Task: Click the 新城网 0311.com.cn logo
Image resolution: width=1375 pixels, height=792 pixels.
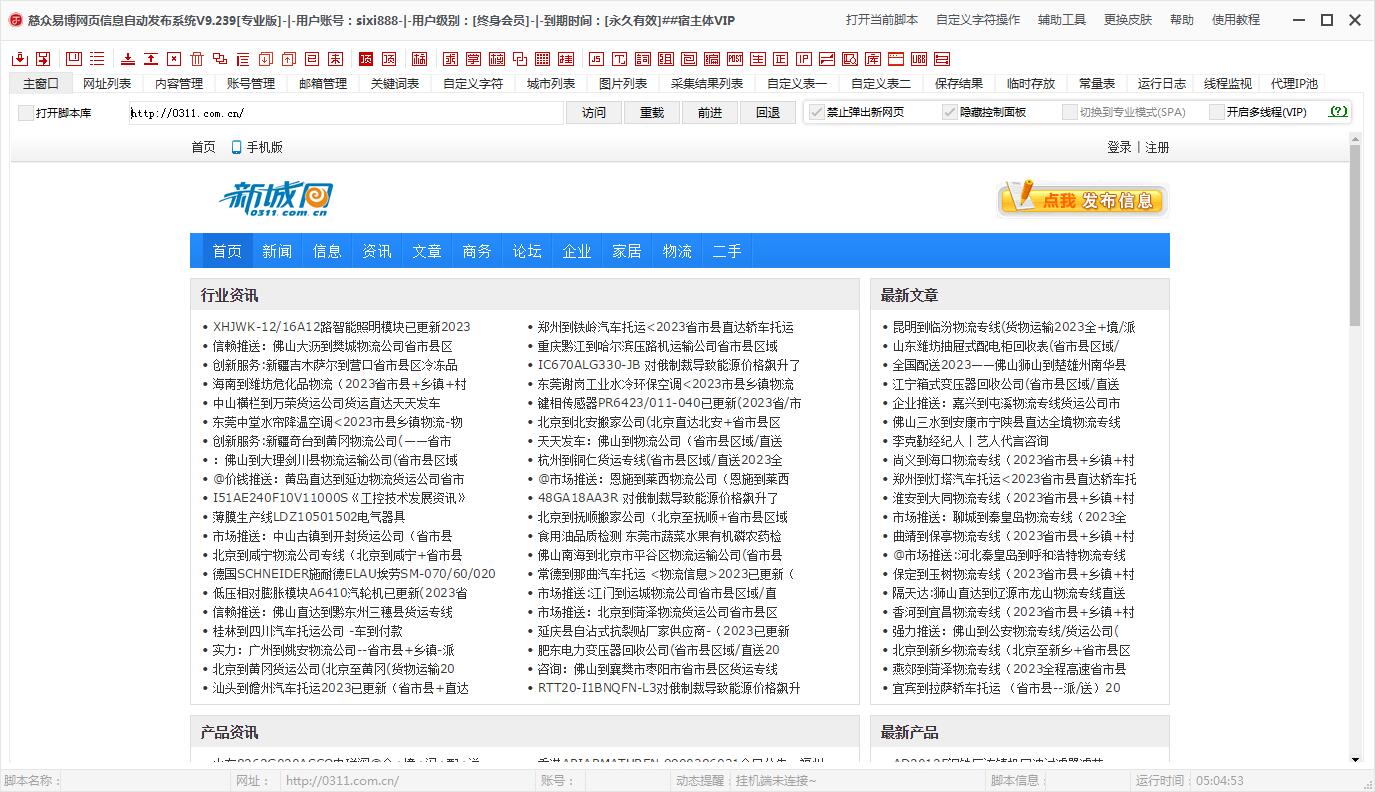Action: (276, 198)
